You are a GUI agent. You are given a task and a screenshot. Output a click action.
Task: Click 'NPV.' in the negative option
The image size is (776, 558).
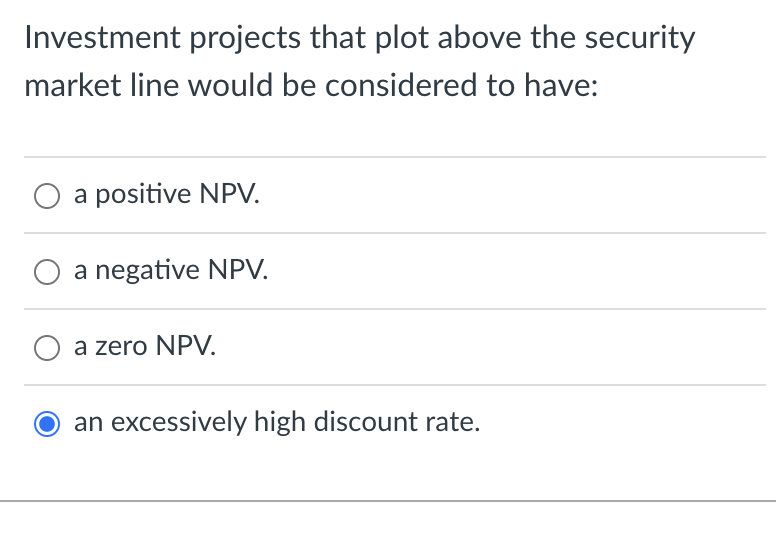pyautogui.click(x=238, y=270)
